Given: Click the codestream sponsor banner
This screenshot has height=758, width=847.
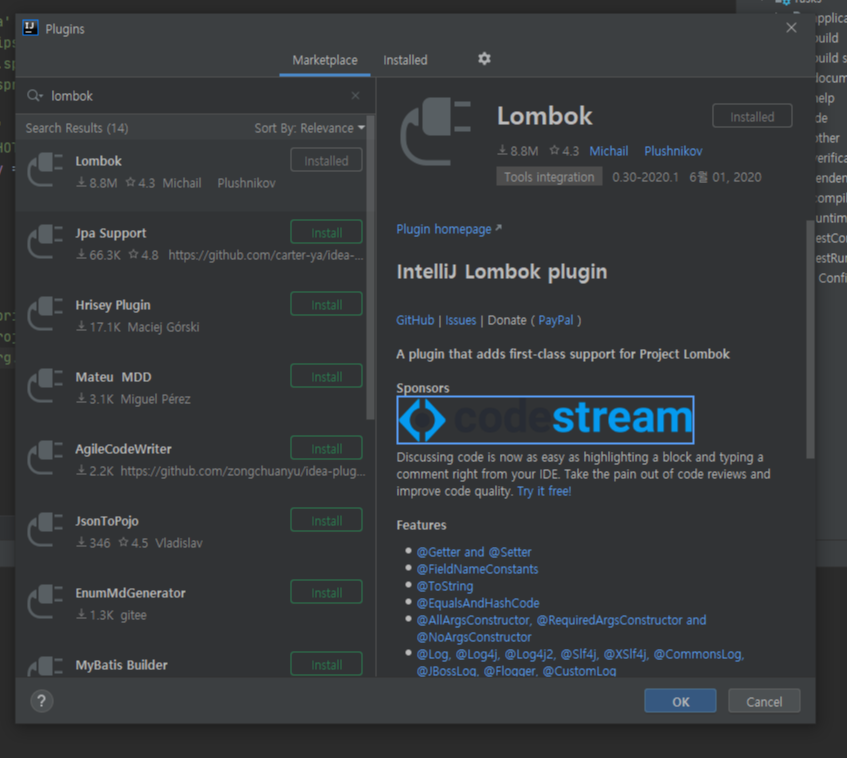Looking at the screenshot, I should tap(545, 420).
